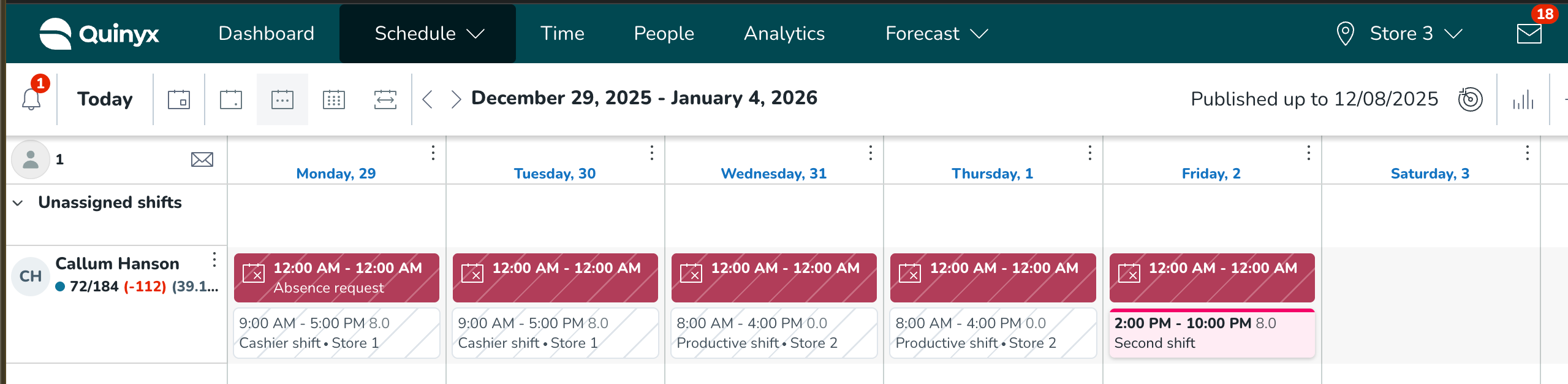The height and width of the screenshot is (384, 1568).
Task: Select the week view calendar icon
Action: (x=282, y=99)
